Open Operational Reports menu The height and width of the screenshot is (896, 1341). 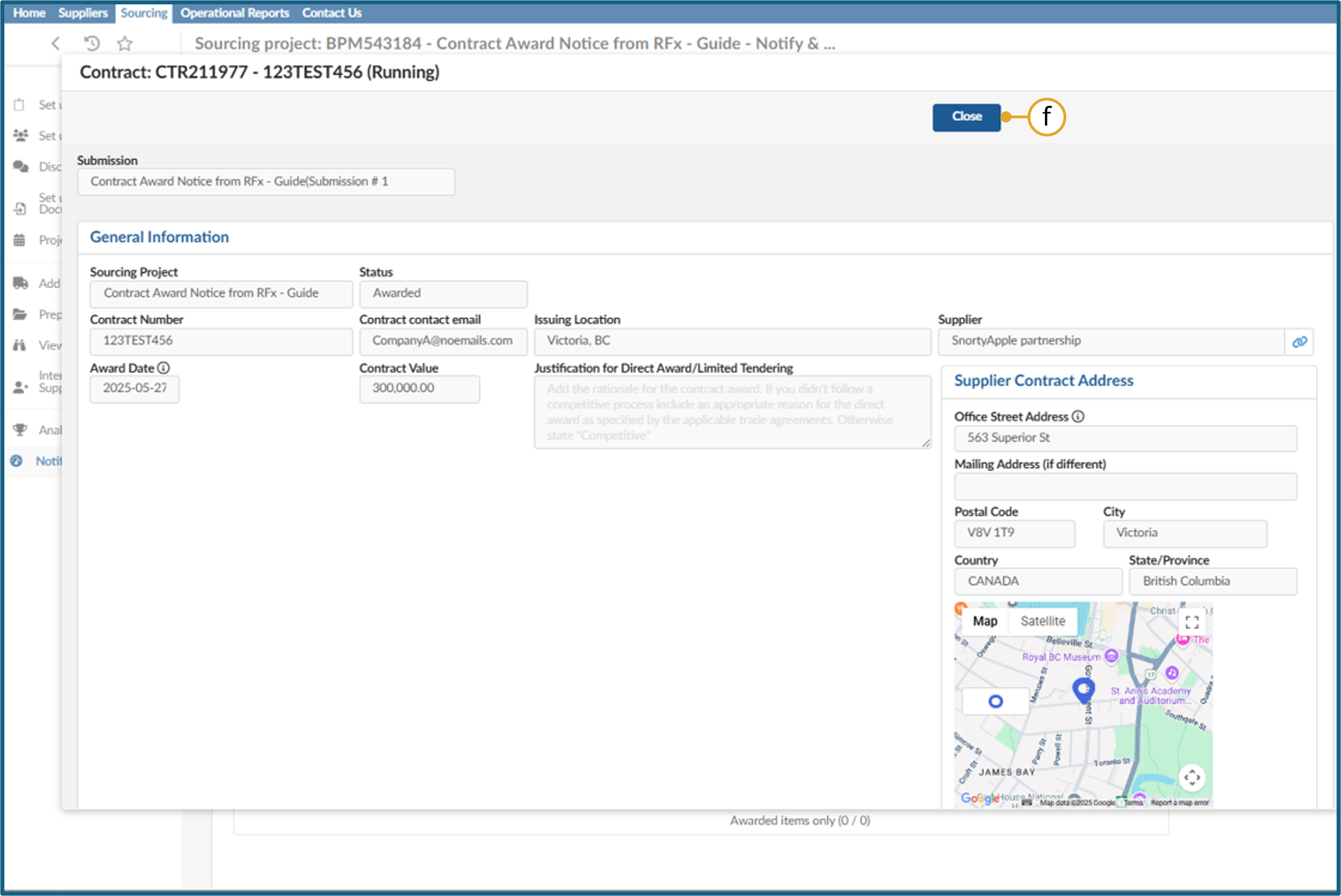pos(234,13)
